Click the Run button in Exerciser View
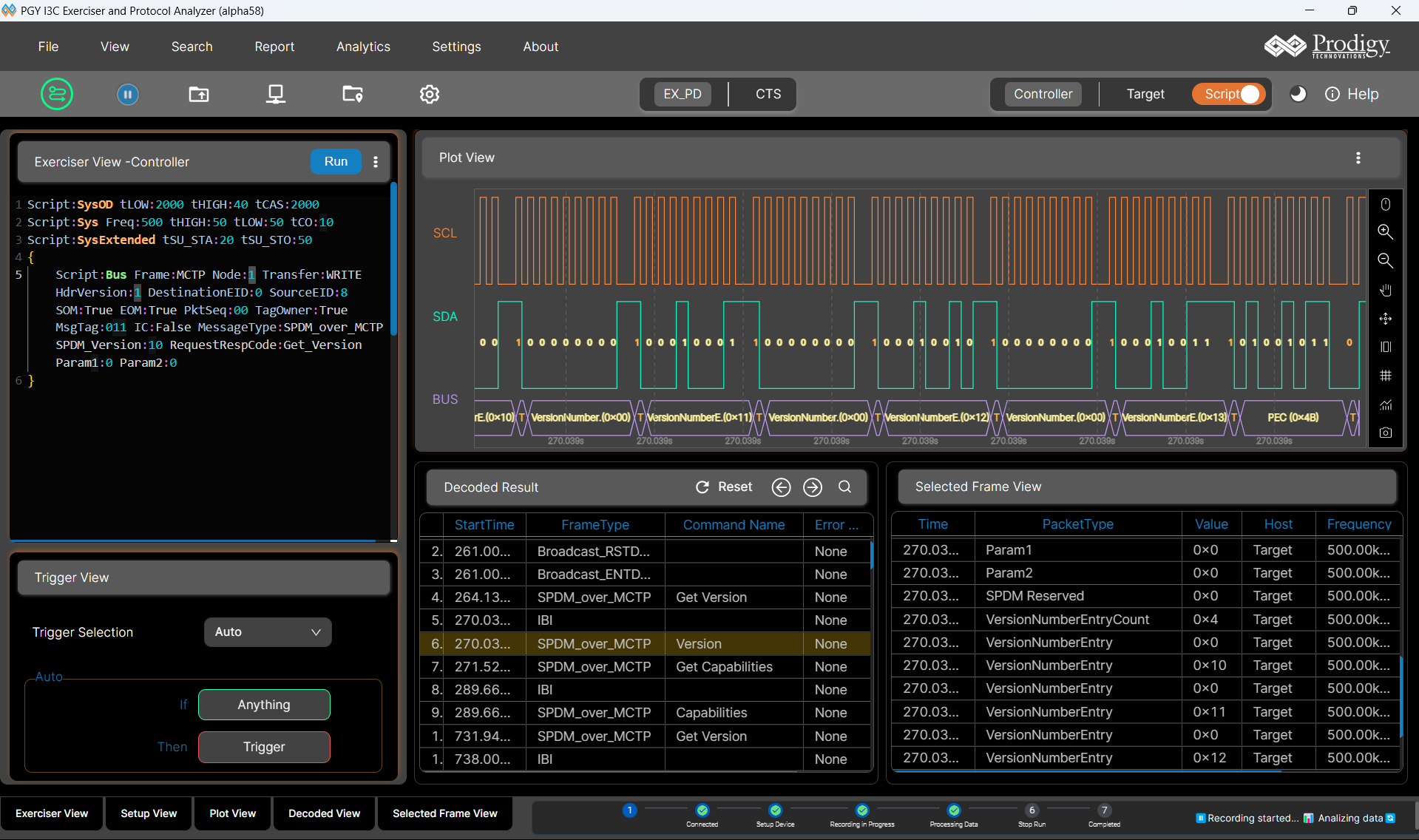The height and width of the screenshot is (840, 1419). pos(336,161)
